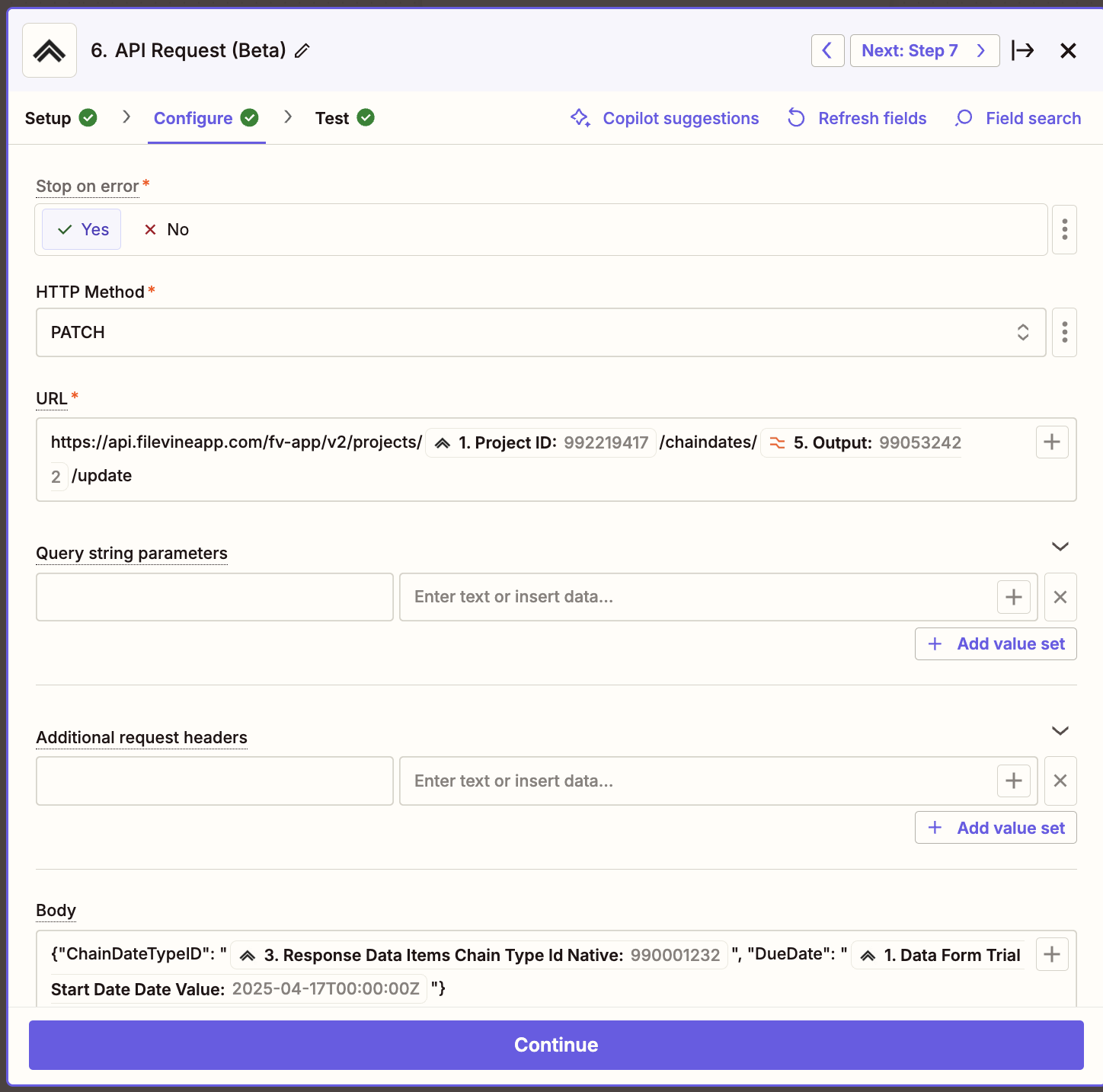Click the exit editor arrow icon
This screenshot has height=1092, width=1103.
[x=1023, y=50]
